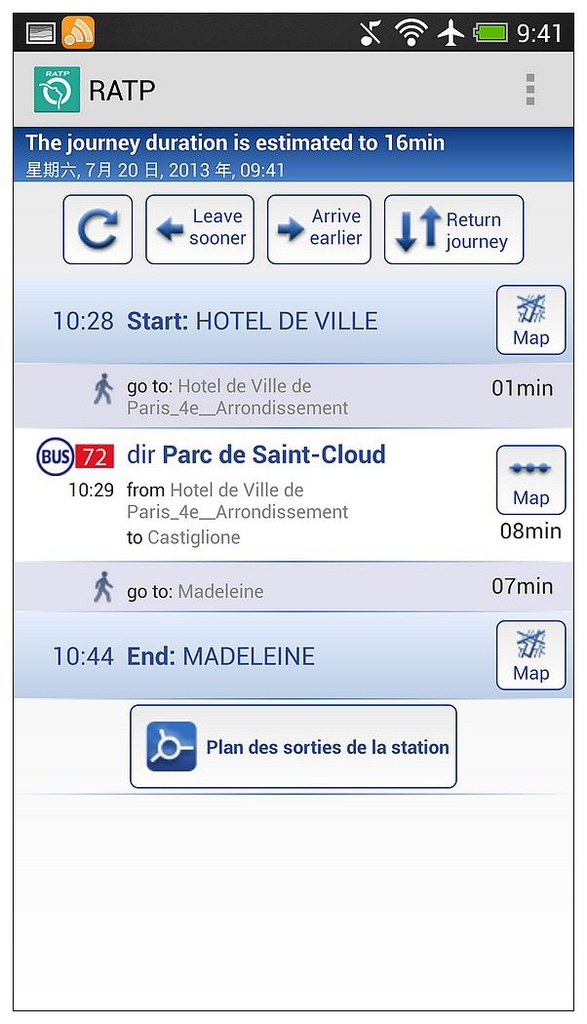
Task: Tap the Plan des sorties de la station button
Action: pos(293,746)
